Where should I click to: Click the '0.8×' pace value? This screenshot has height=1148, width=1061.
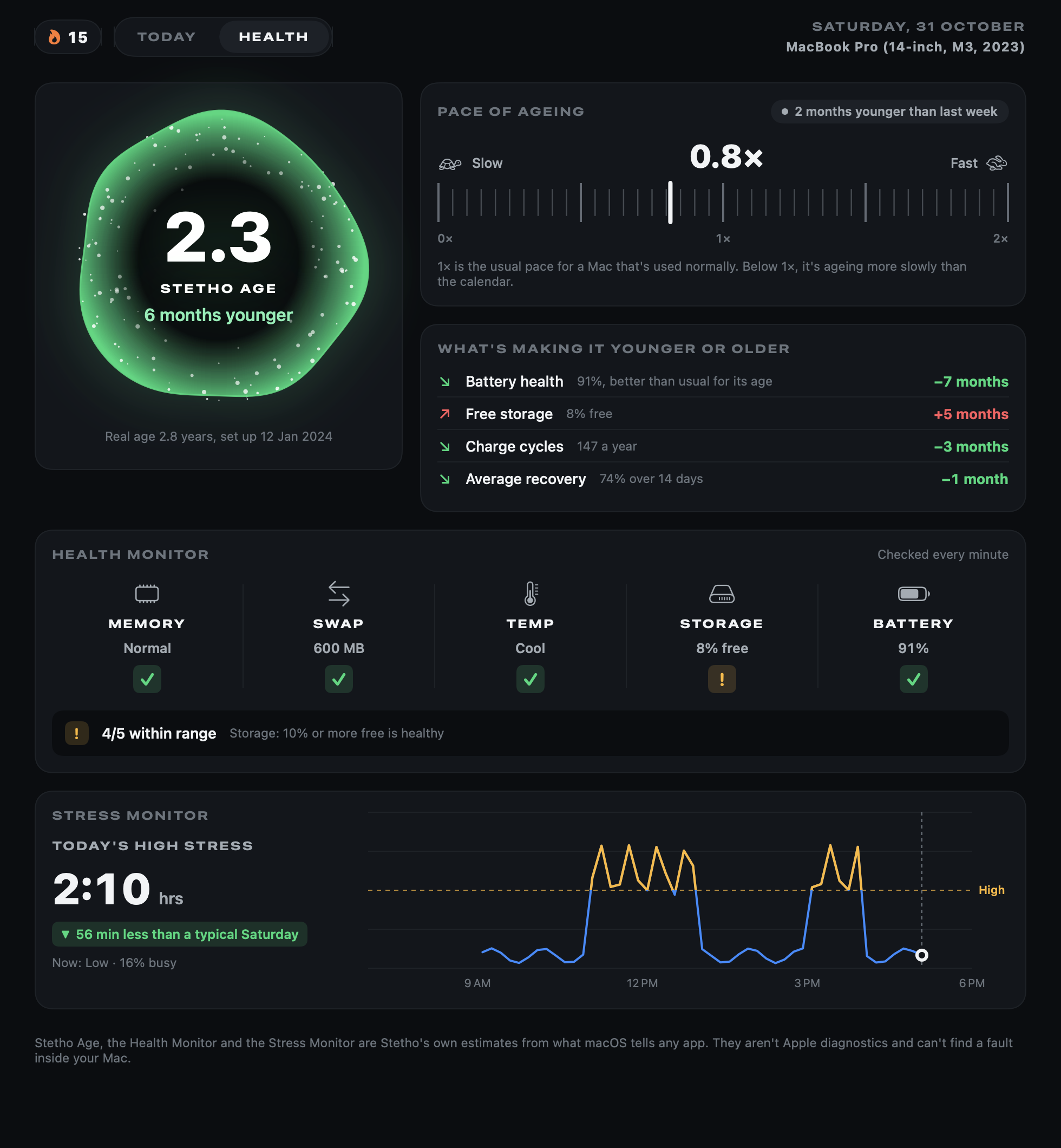[726, 156]
